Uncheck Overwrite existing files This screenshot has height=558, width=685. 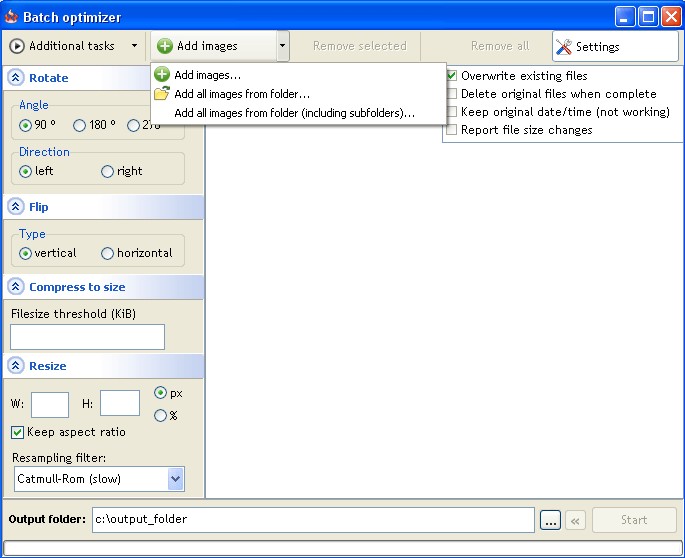[452, 76]
